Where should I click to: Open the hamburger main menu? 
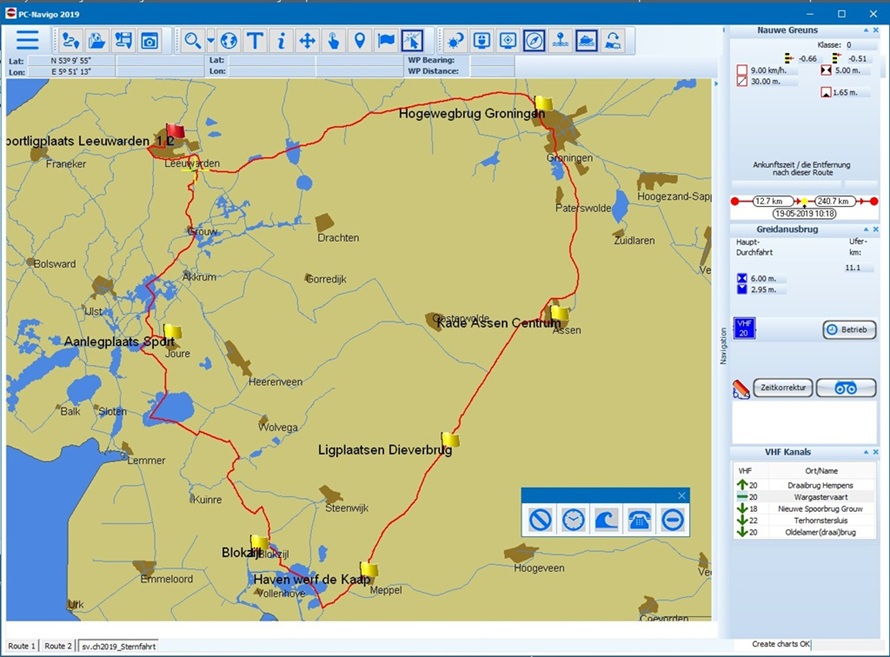tap(27, 40)
